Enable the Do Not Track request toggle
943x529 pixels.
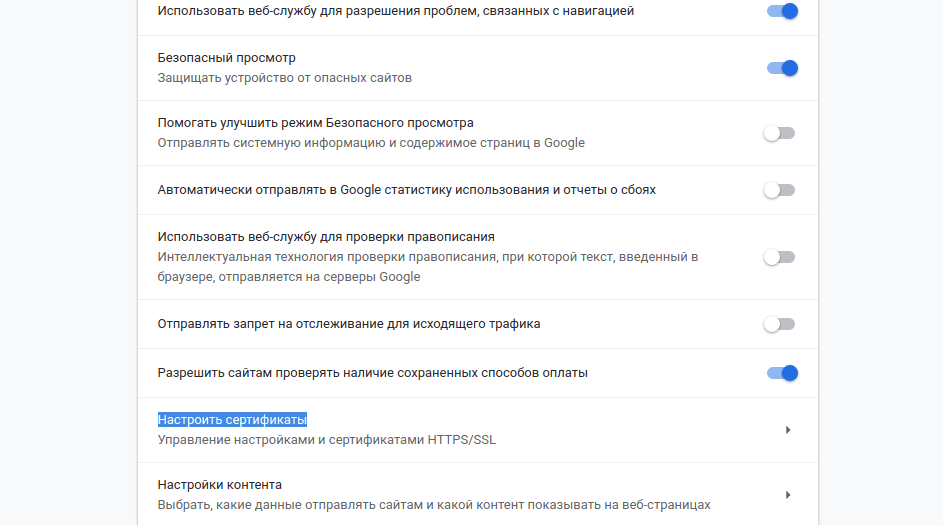pos(779,324)
